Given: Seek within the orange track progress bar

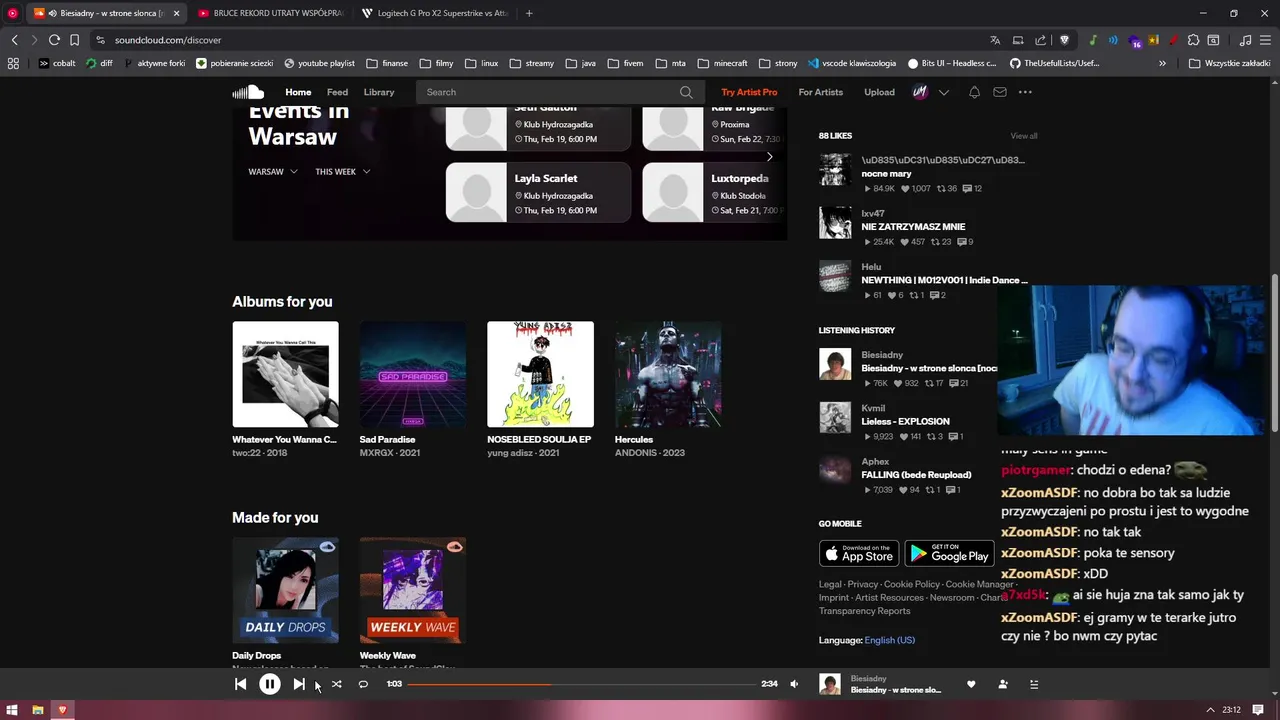Looking at the screenshot, I should click(581, 684).
